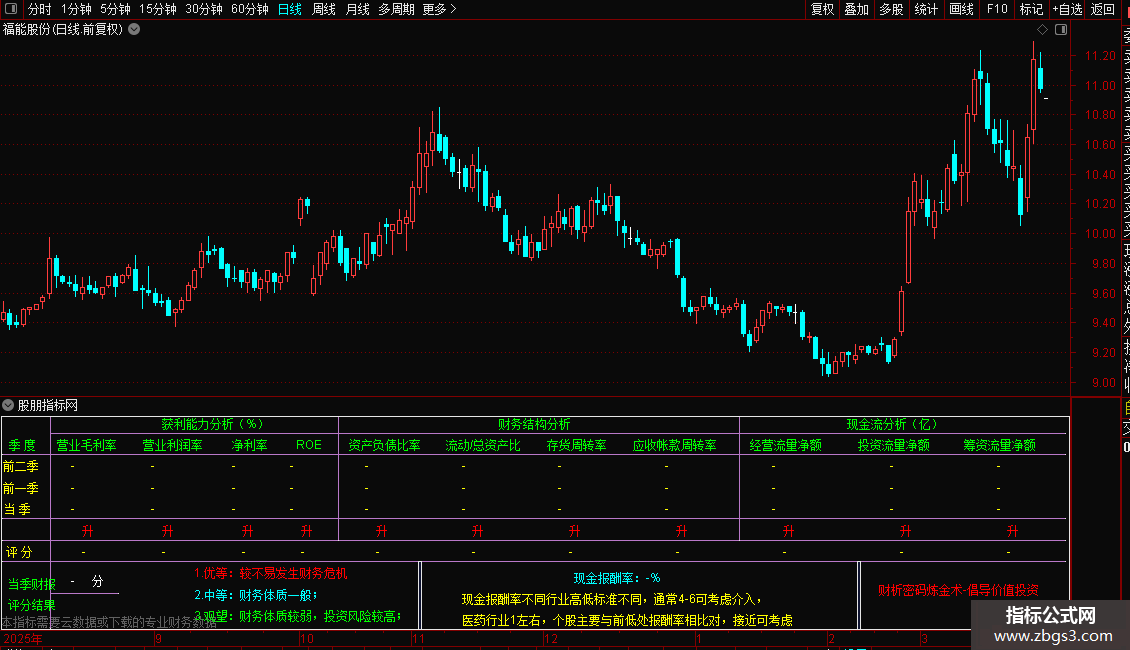This screenshot has height=650, width=1130.
Task: Select the 5分钟 period
Action: (115, 9)
